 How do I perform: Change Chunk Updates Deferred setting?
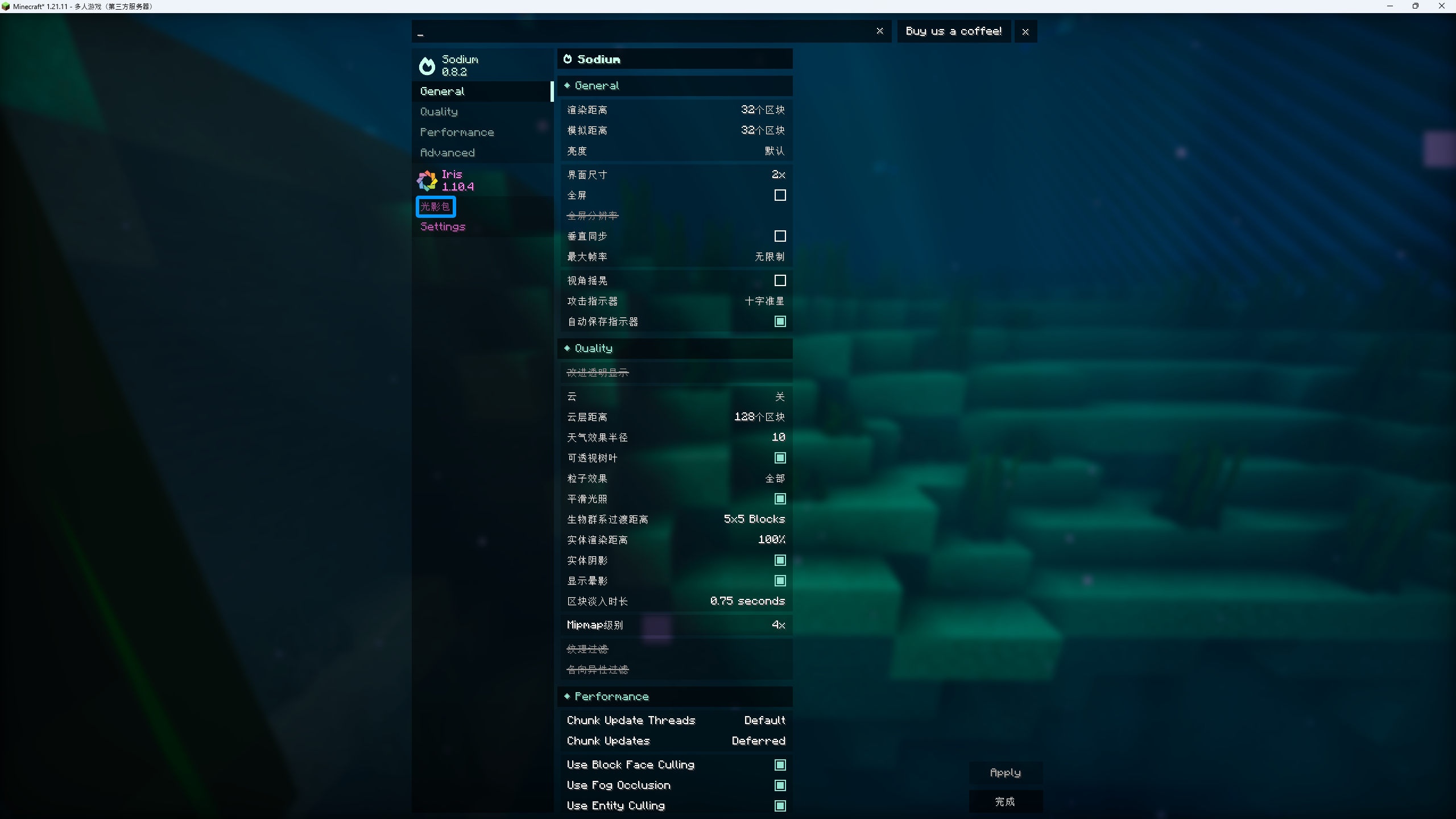[x=758, y=741]
